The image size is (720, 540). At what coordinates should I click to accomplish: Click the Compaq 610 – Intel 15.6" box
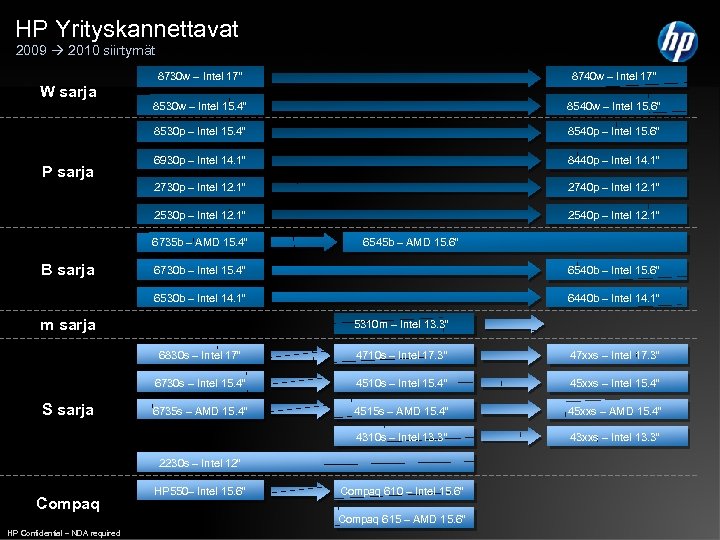404,490
